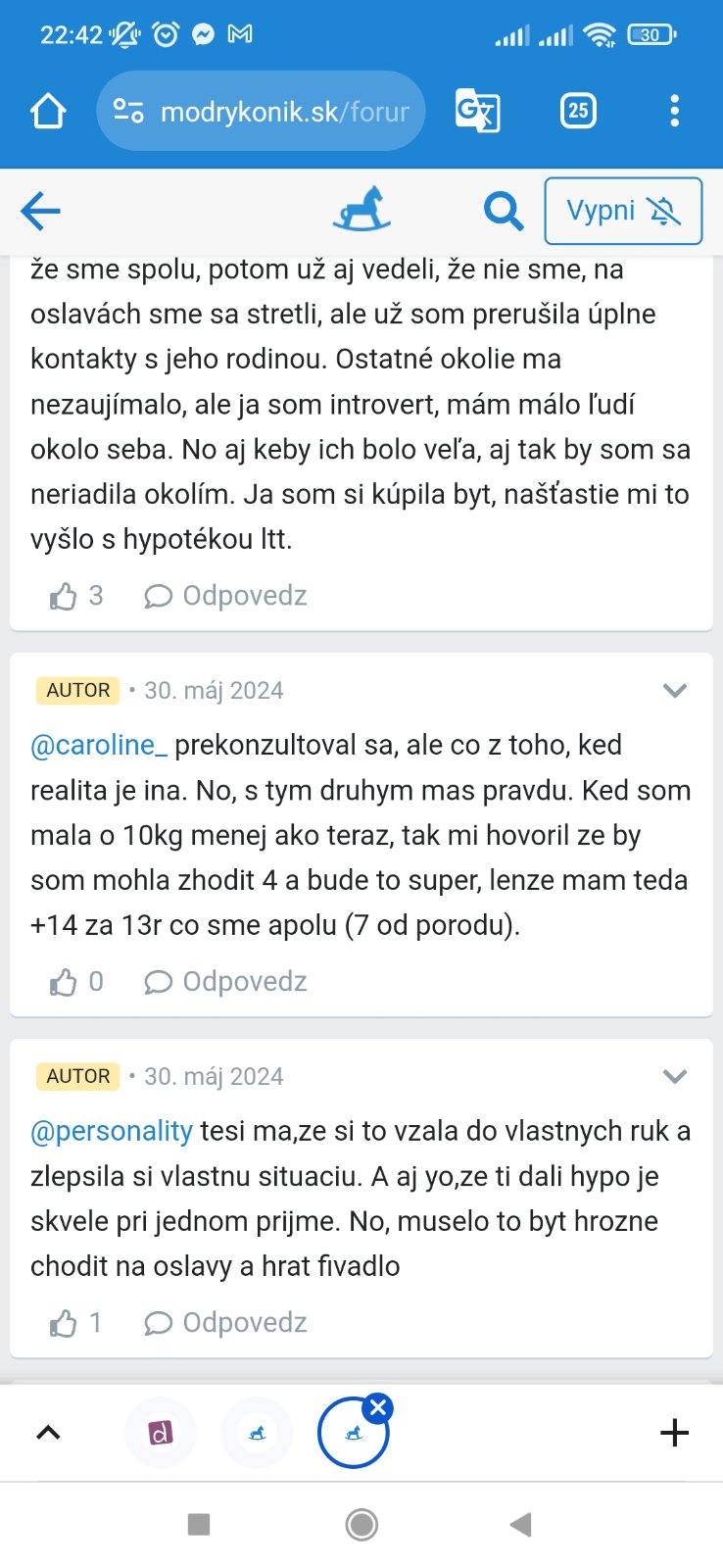This screenshot has height=1568, width=723.
Task: Open the @caroline_ user mention link
Action: 93,745
